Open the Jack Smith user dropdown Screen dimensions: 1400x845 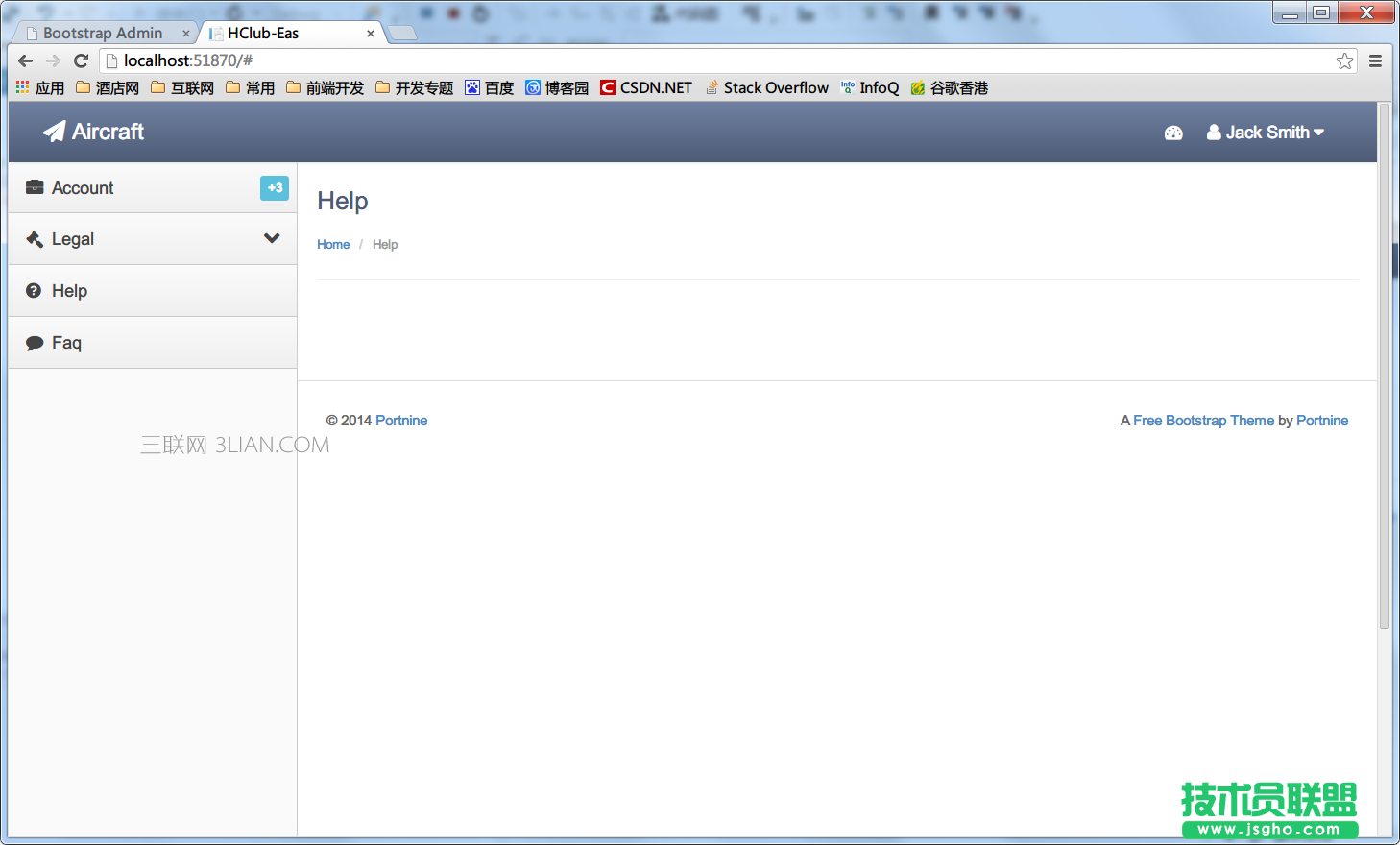1266,133
